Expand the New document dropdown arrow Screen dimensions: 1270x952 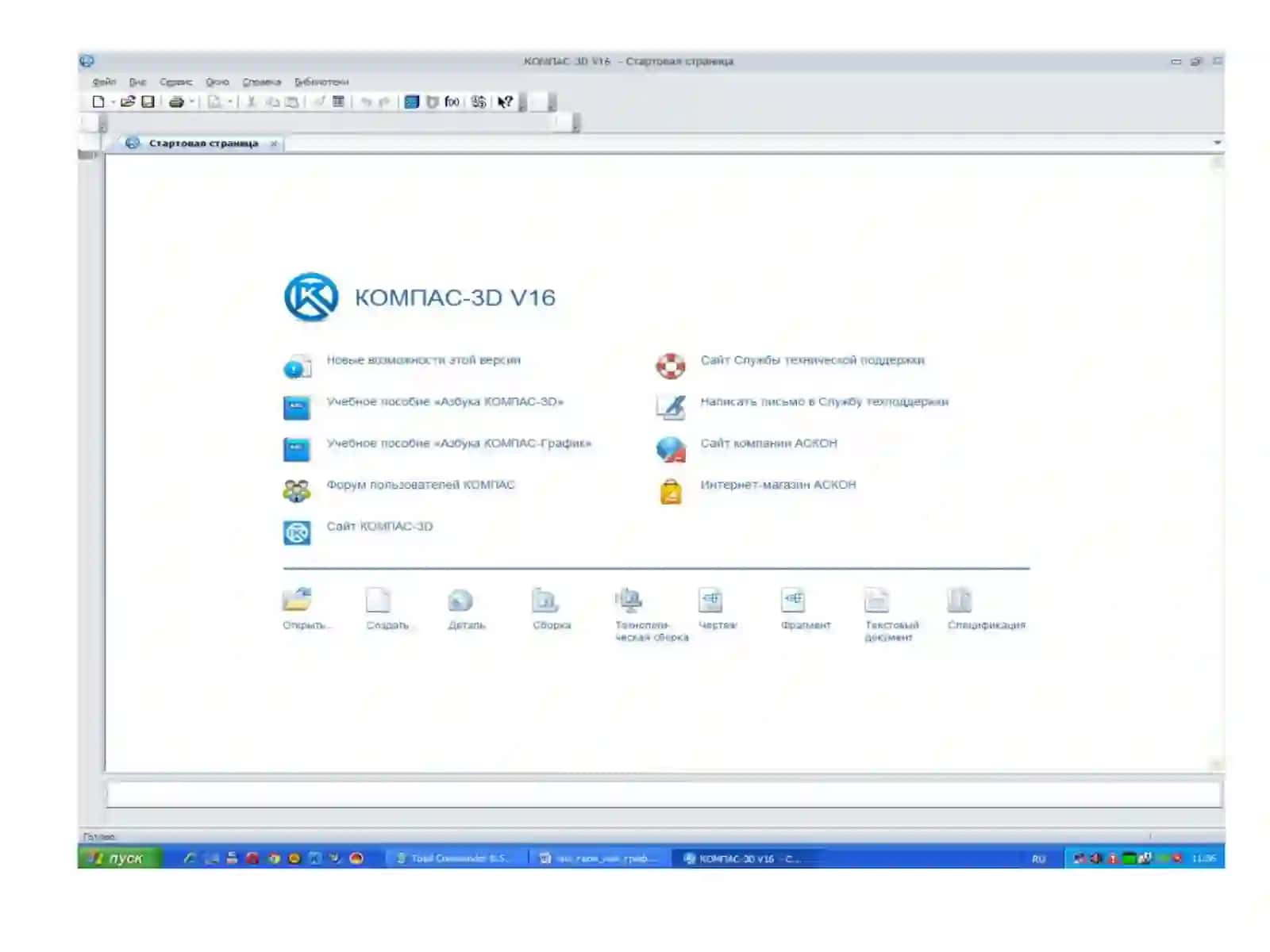(x=113, y=102)
